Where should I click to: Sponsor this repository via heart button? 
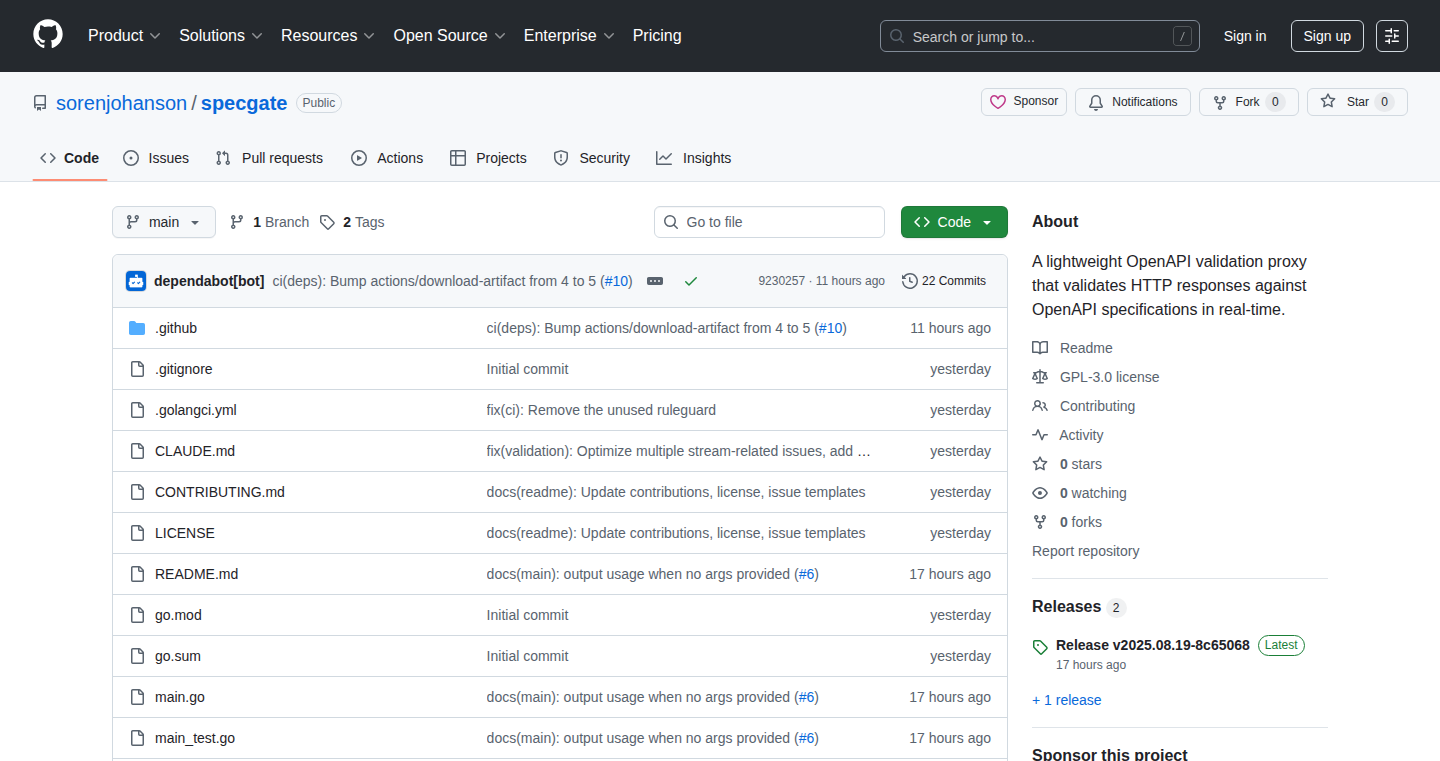(1024, 102)
